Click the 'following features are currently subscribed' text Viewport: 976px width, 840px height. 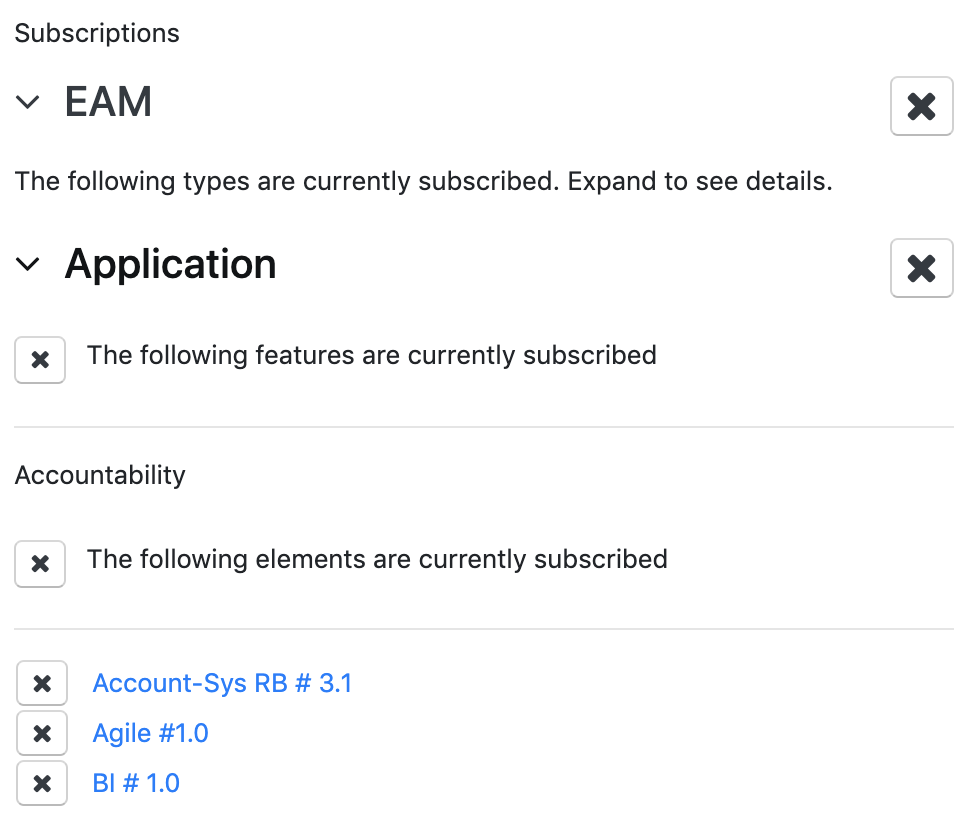372,355
